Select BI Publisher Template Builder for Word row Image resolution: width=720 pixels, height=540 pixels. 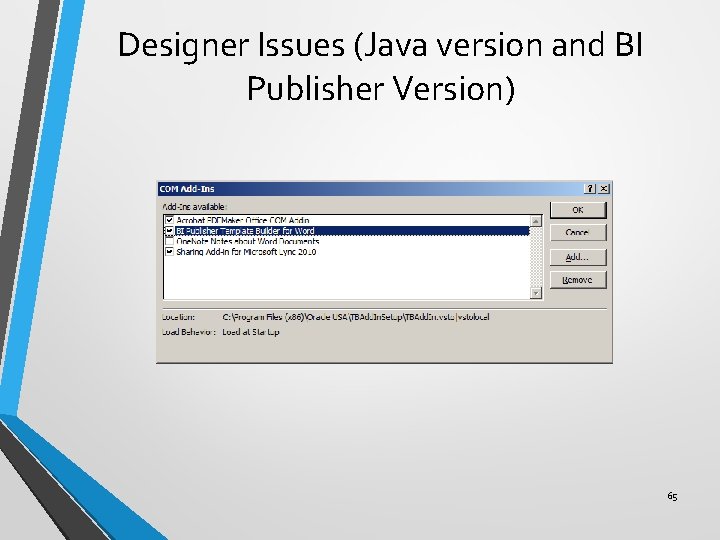tap(347, 231)
